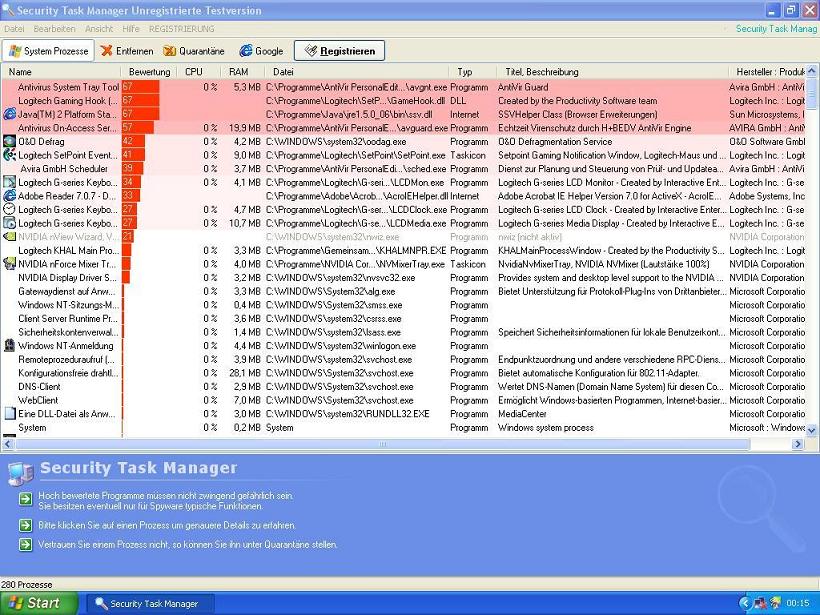The image size is (820, 615).
Task: Click the clock icon of LCDClock.exe row
Action: coord(9,209)
